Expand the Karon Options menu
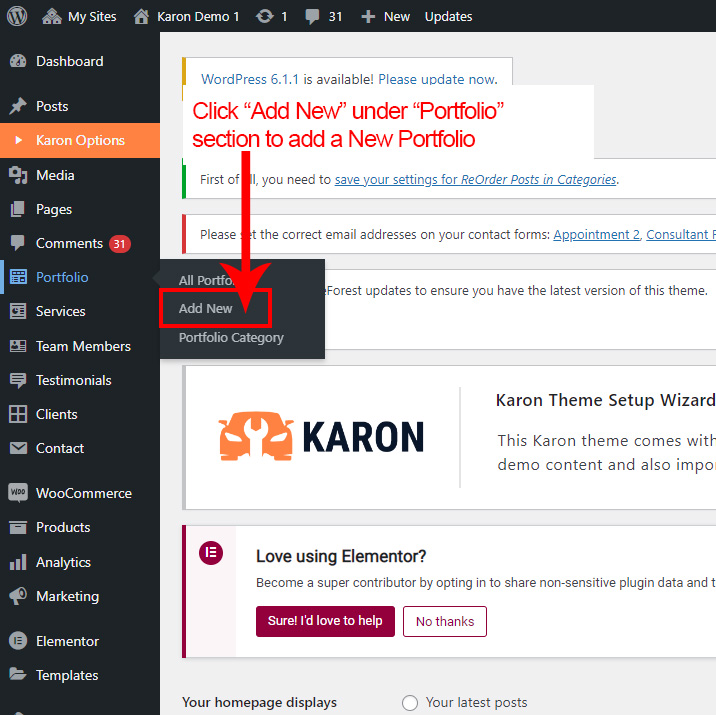The height and width of the screenshot is (715, 716). pyautogui.click(x=80, y=140)
